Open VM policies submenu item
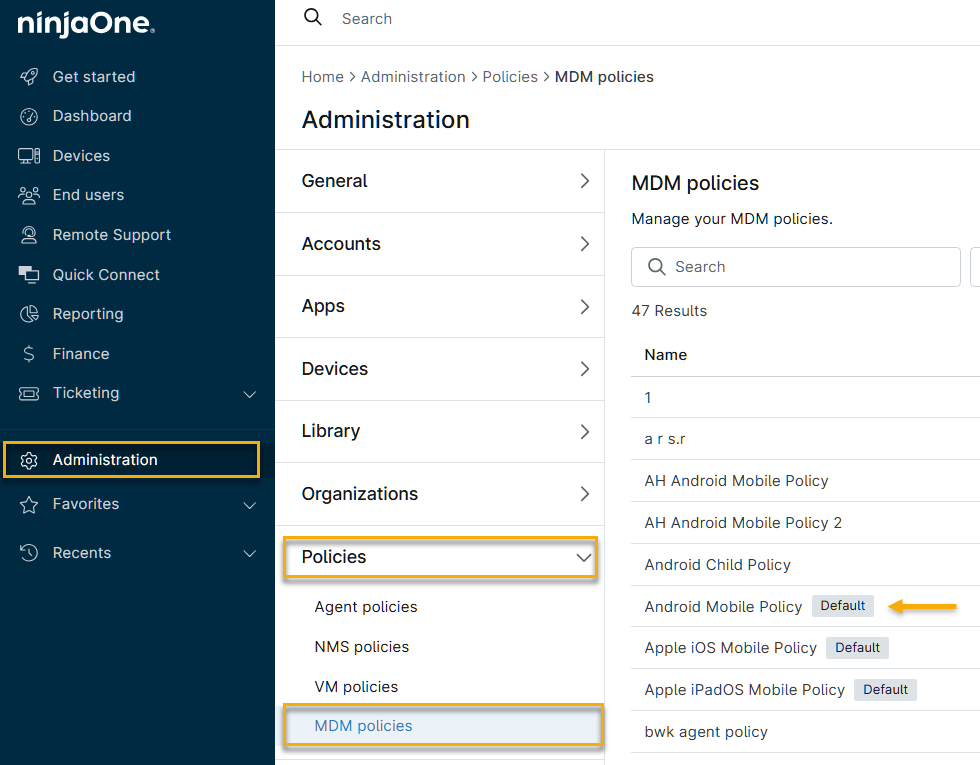 coord(356,687)
